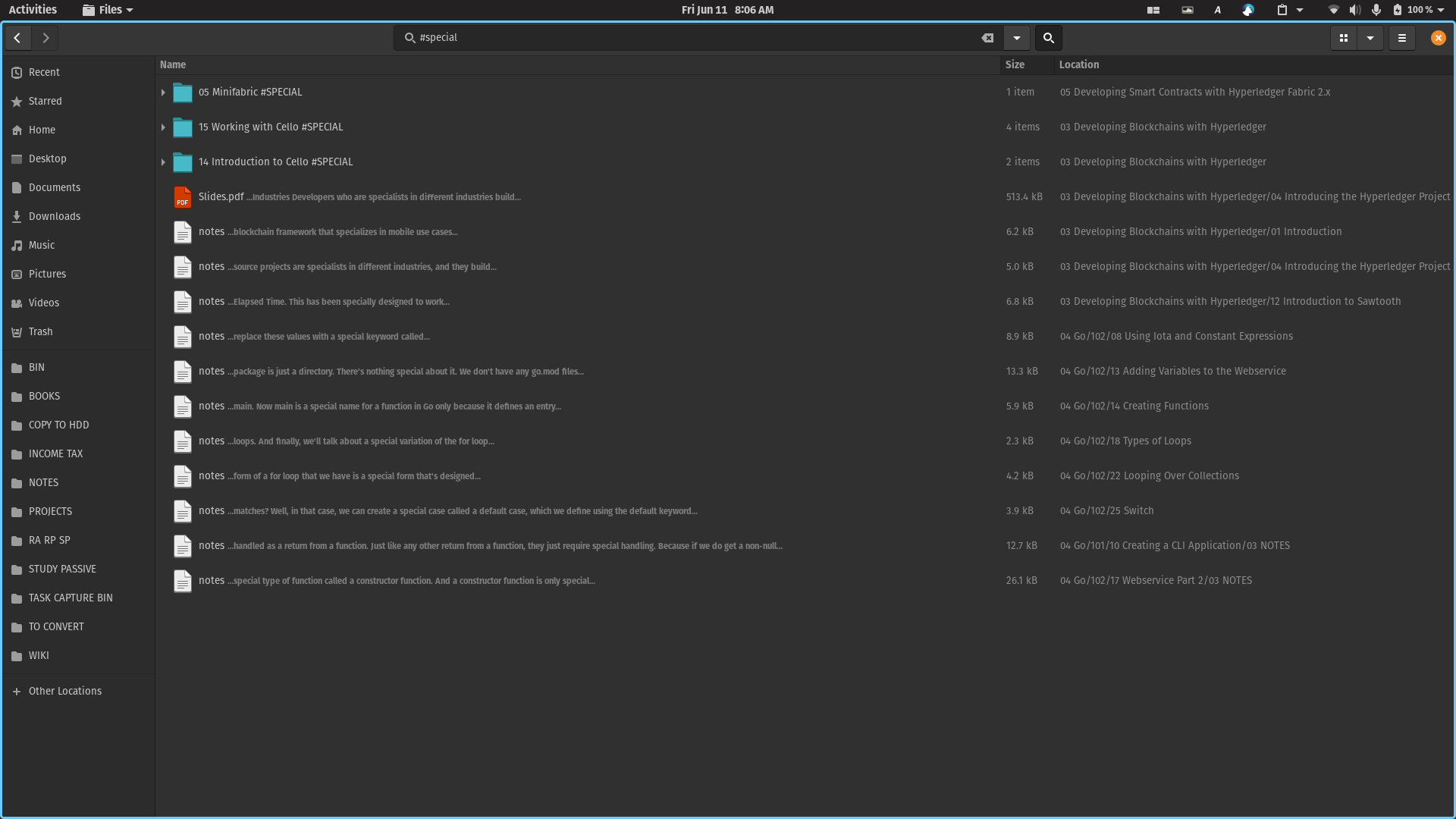Open Recent in the sidebar
This screenshot has width=1456, height=819.
pyautogui.click(x=78, y=72)
